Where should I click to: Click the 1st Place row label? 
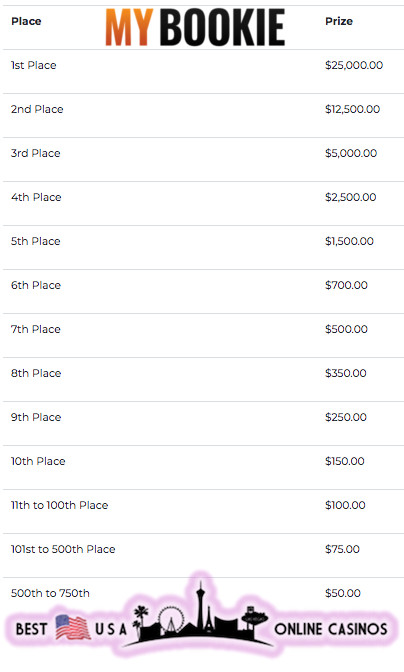(33, 65)
